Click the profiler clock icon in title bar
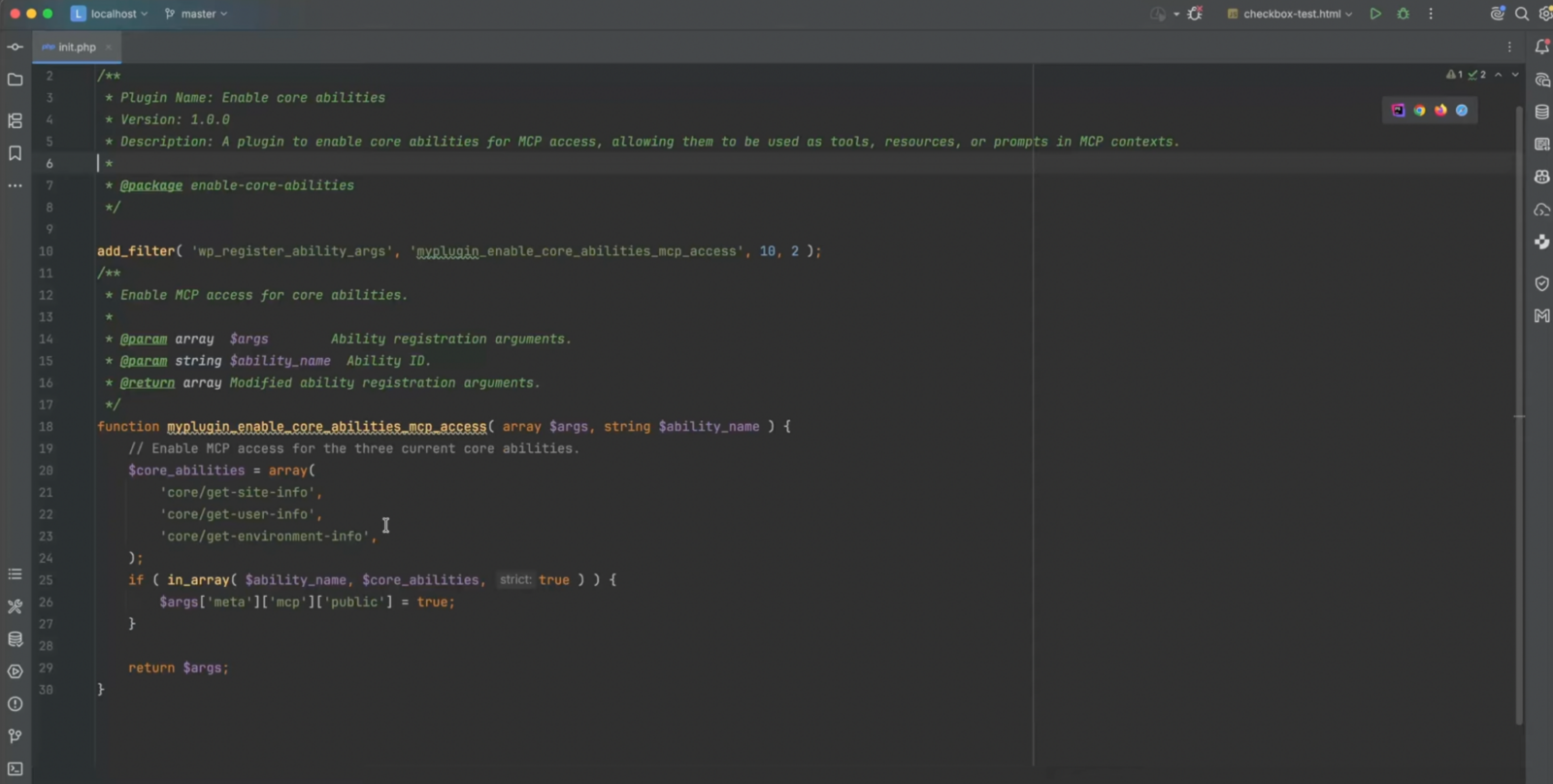This screenshot has width=1553, height=784. [x=1158, y=14]
